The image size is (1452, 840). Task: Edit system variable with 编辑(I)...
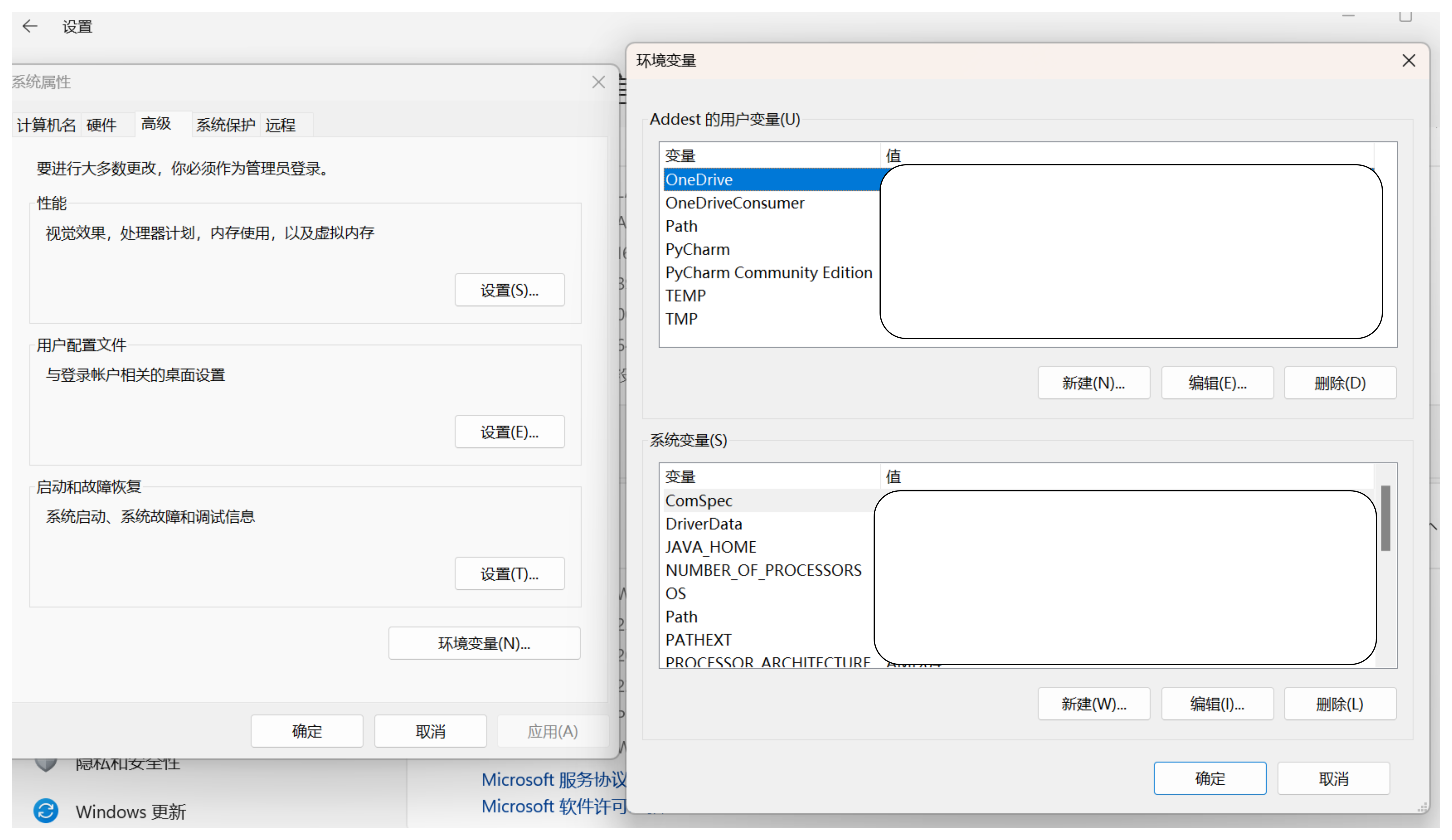[x=1217, y=703]
